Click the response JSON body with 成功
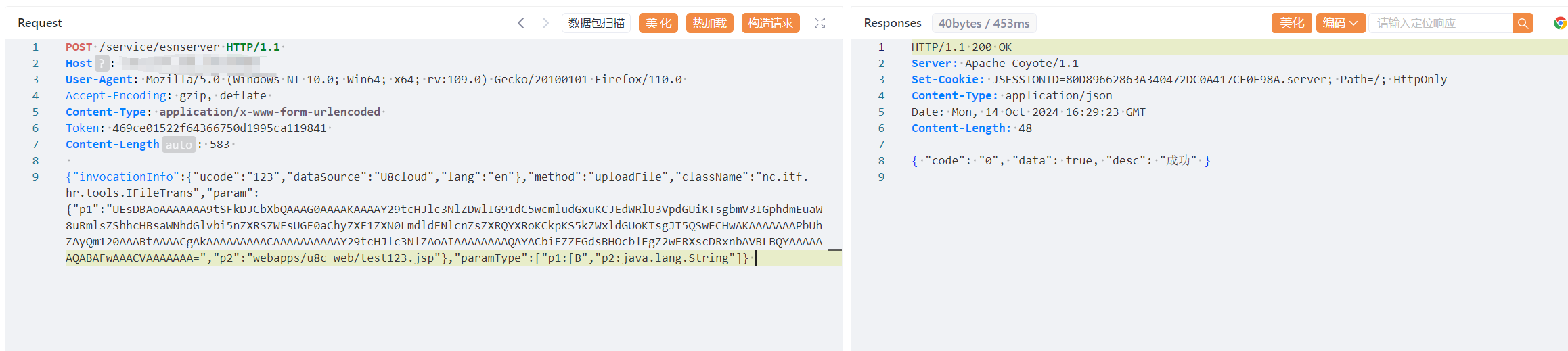The width and height of the screenshot is (1568, 351). pos(1060,161)
